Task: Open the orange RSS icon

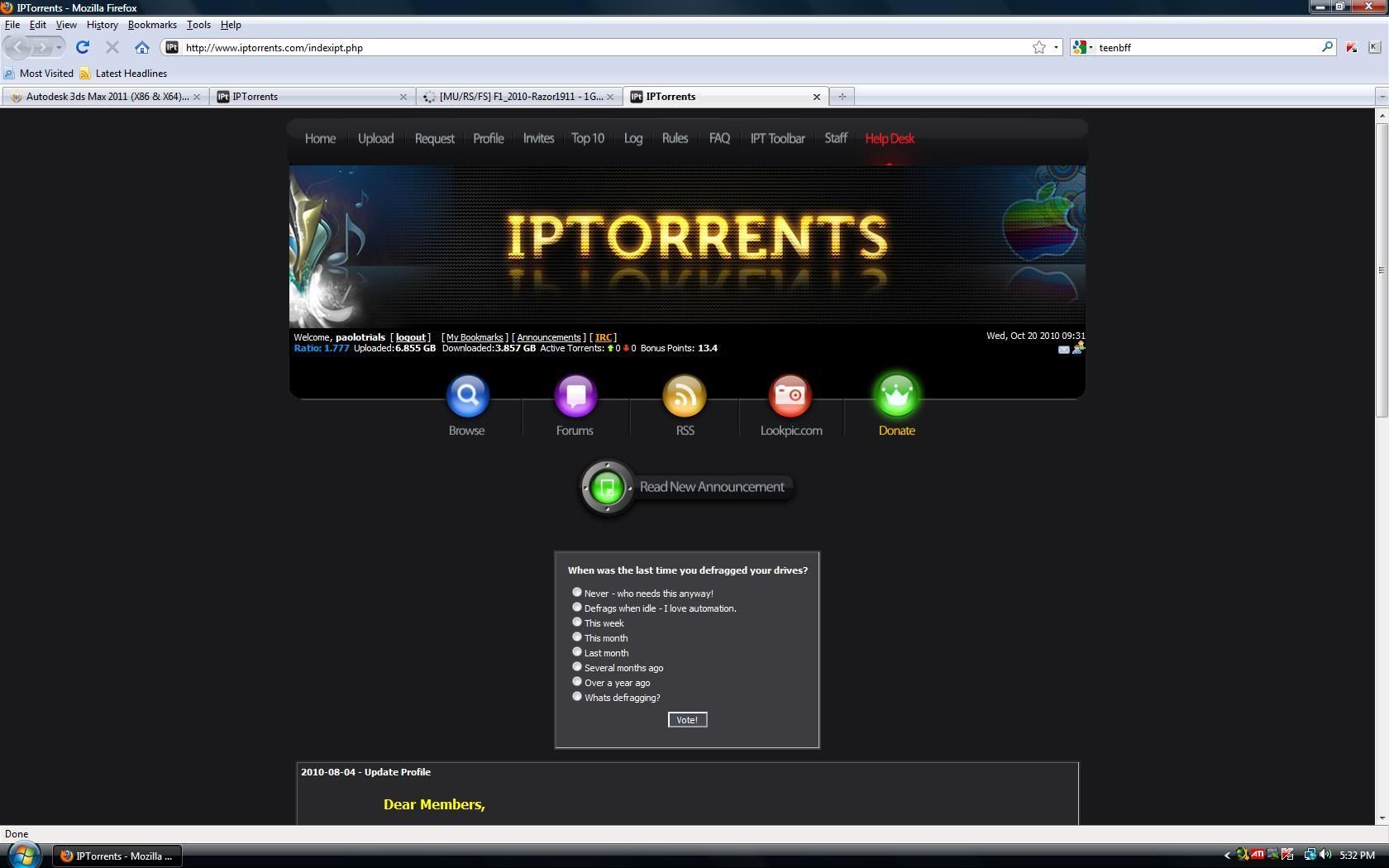Action: point(685,396)
